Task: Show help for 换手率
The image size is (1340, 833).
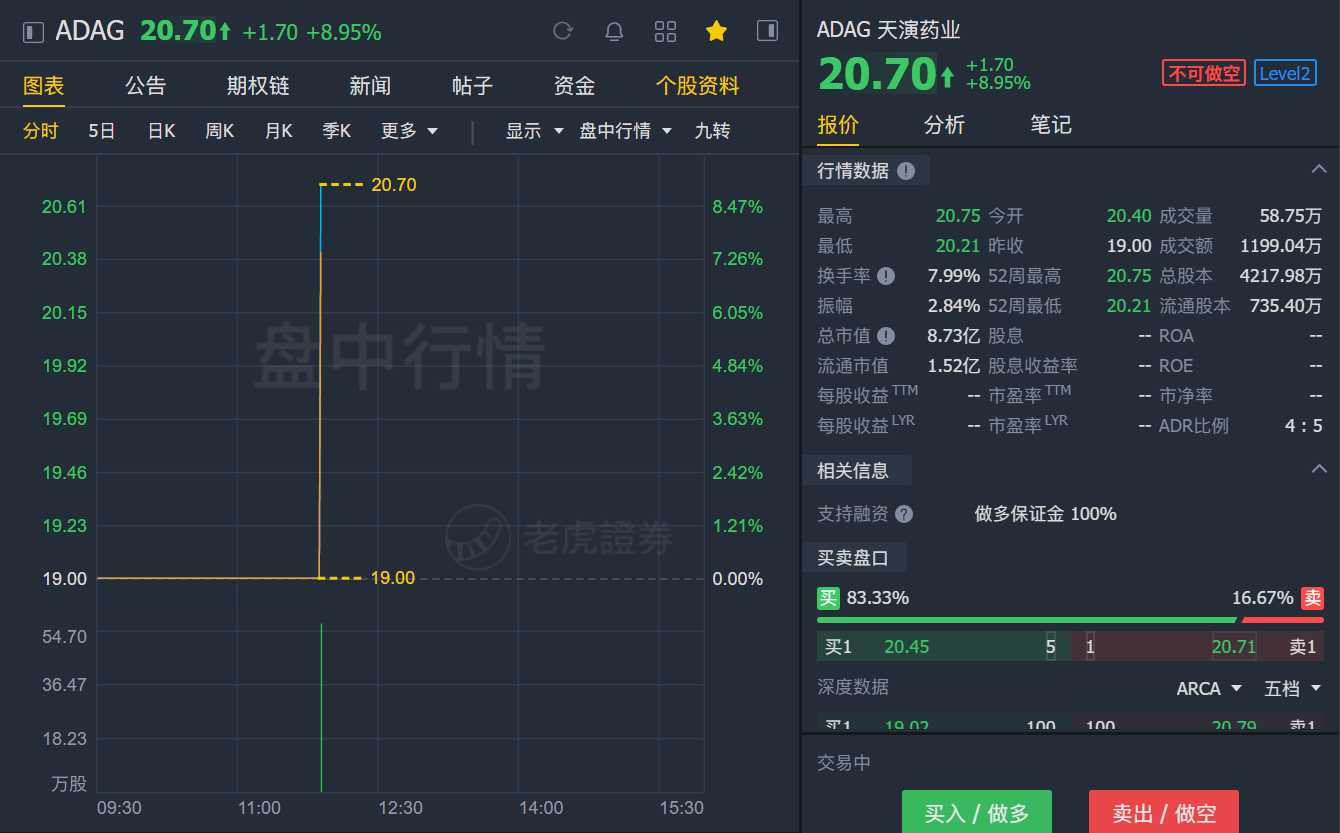Action: pos(886,276)
